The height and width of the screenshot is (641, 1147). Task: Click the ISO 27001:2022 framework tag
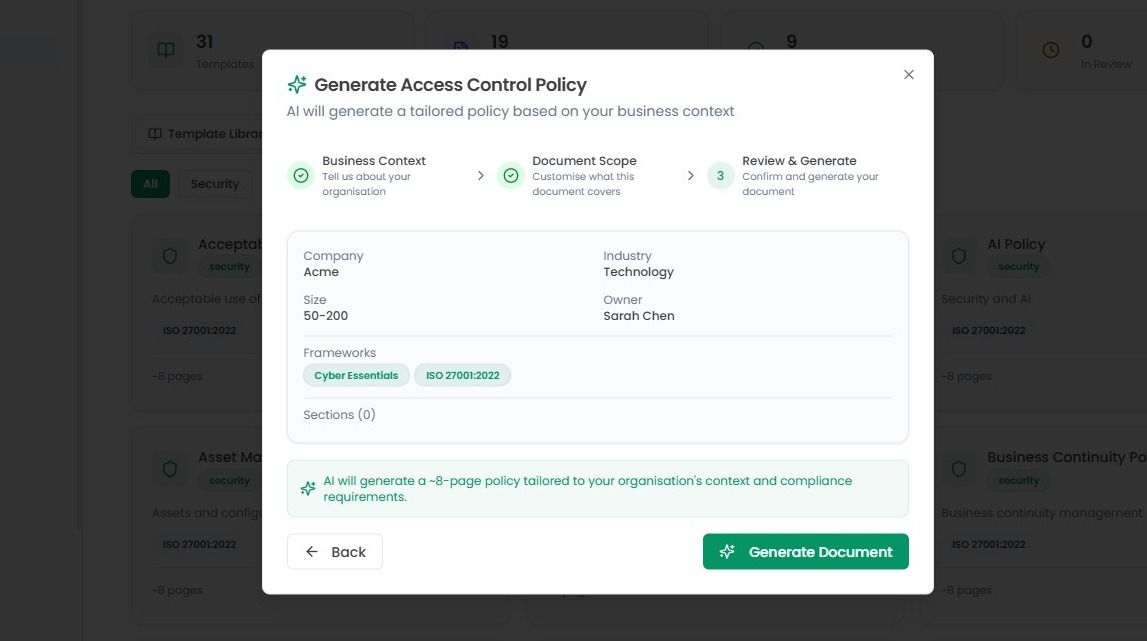(x=462, y=375)
